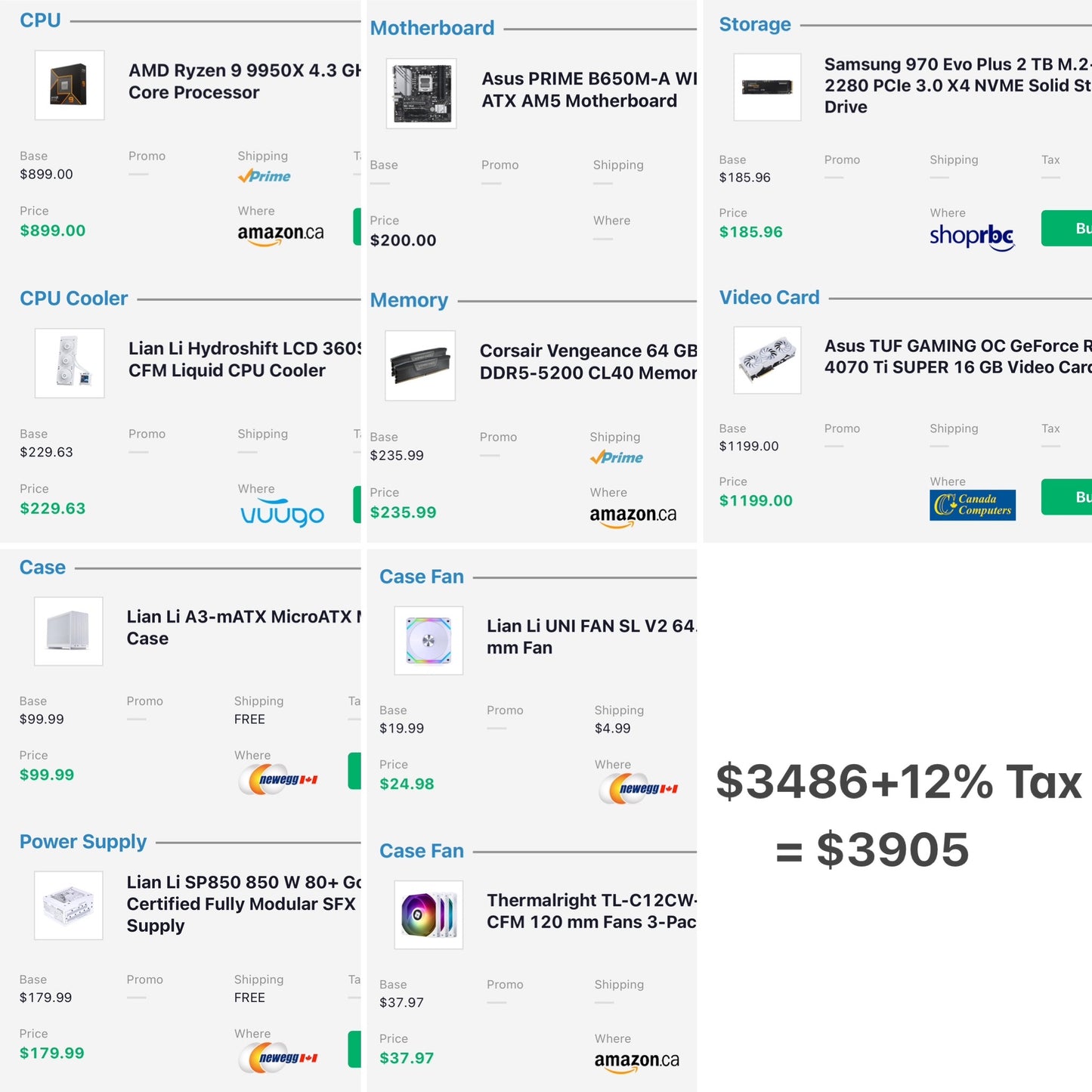Click the shoprbc store logo
The width and height of the screenshot is (1092, 1092).
[972, 237]
